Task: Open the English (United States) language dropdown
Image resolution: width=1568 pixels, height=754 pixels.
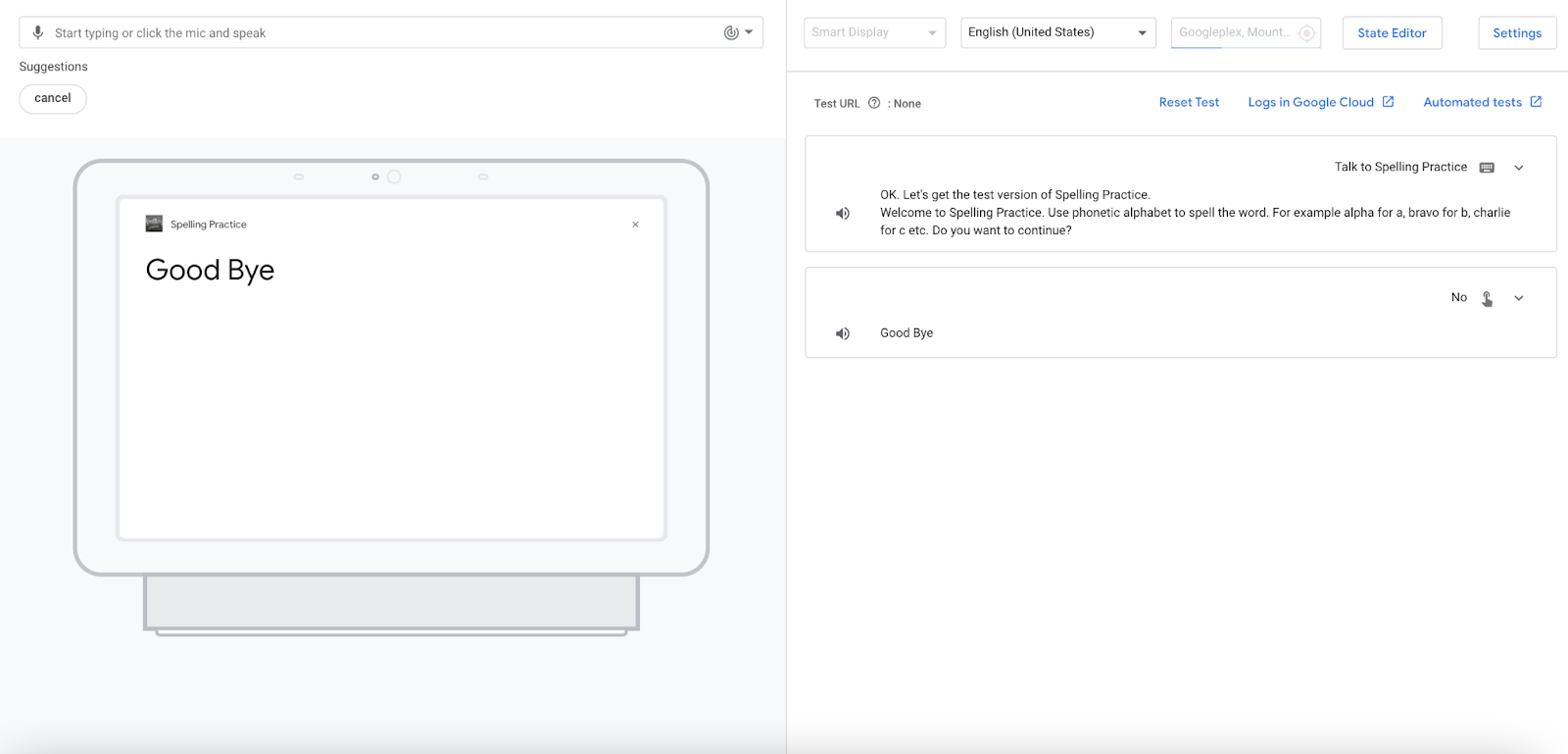Action: pyautogui.click(x=1057, y=32)
